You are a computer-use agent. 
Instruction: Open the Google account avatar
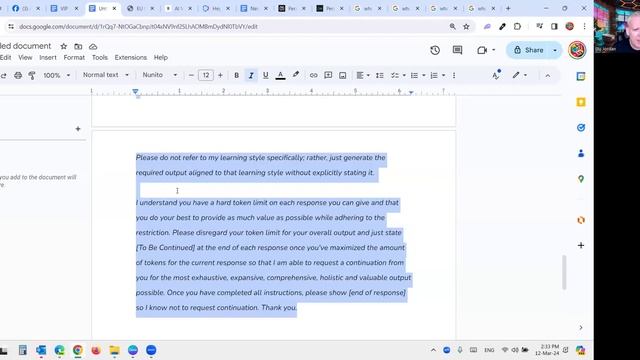click(x=577, y=50)
